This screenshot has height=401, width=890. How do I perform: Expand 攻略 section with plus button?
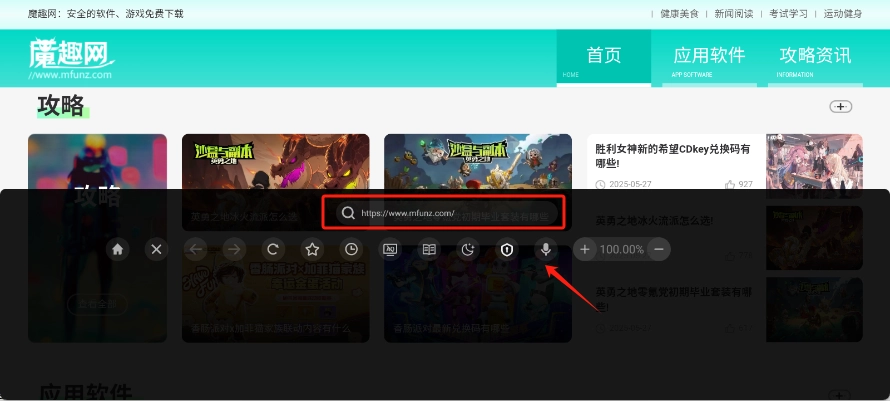pyautogui.click(x=840, y=107)
